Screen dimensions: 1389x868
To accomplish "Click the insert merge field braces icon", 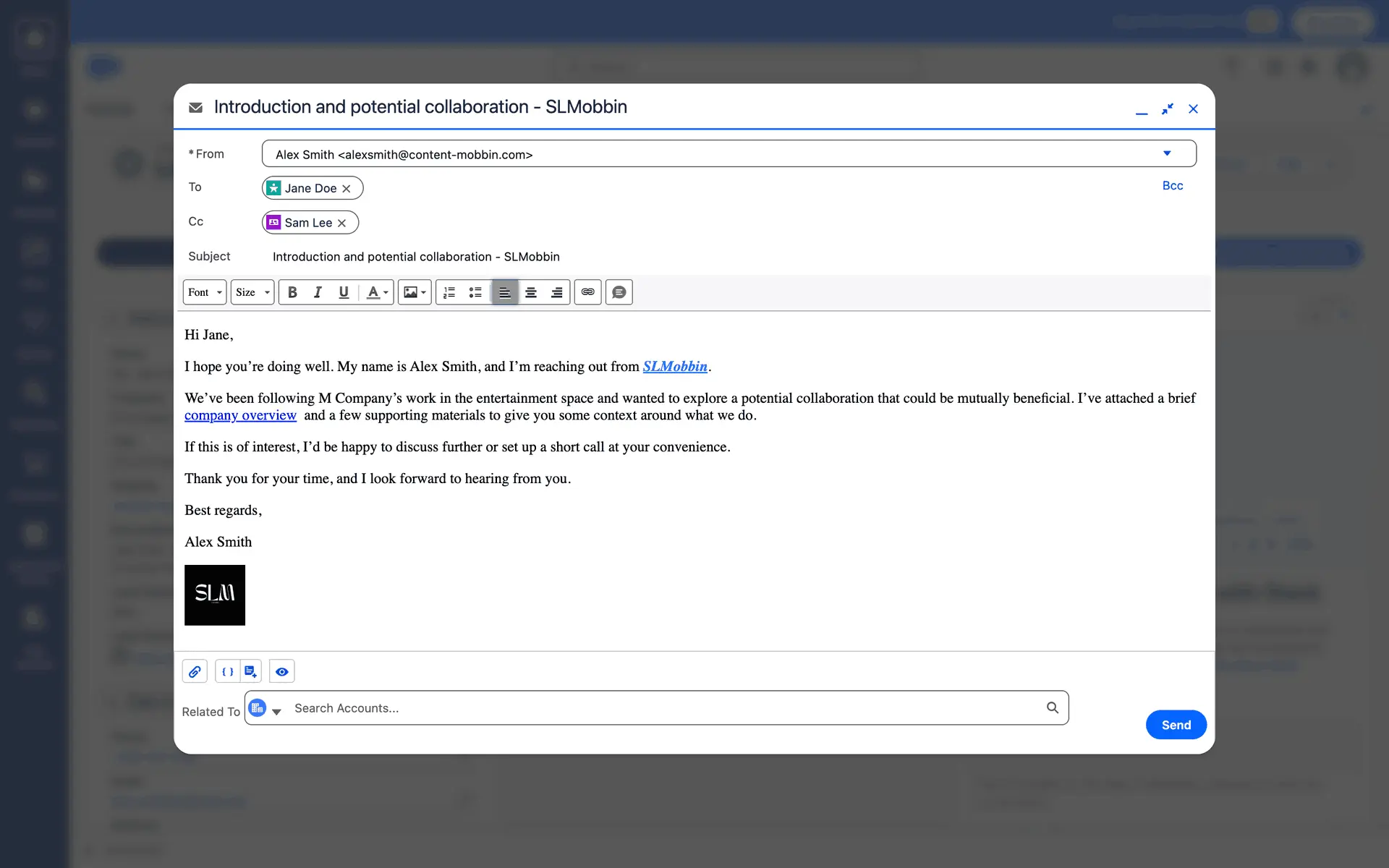I will [x=227, y=671].
